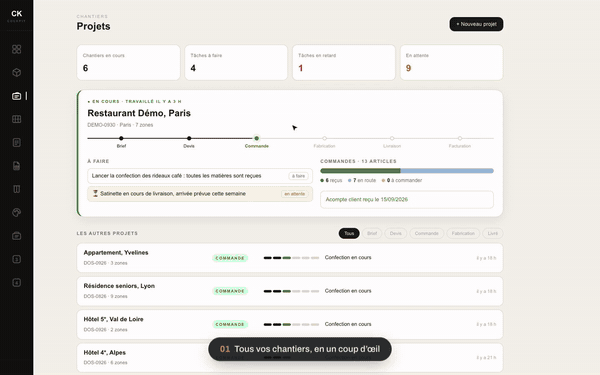Click the '6 reçus' legend entry

point(331,180)
